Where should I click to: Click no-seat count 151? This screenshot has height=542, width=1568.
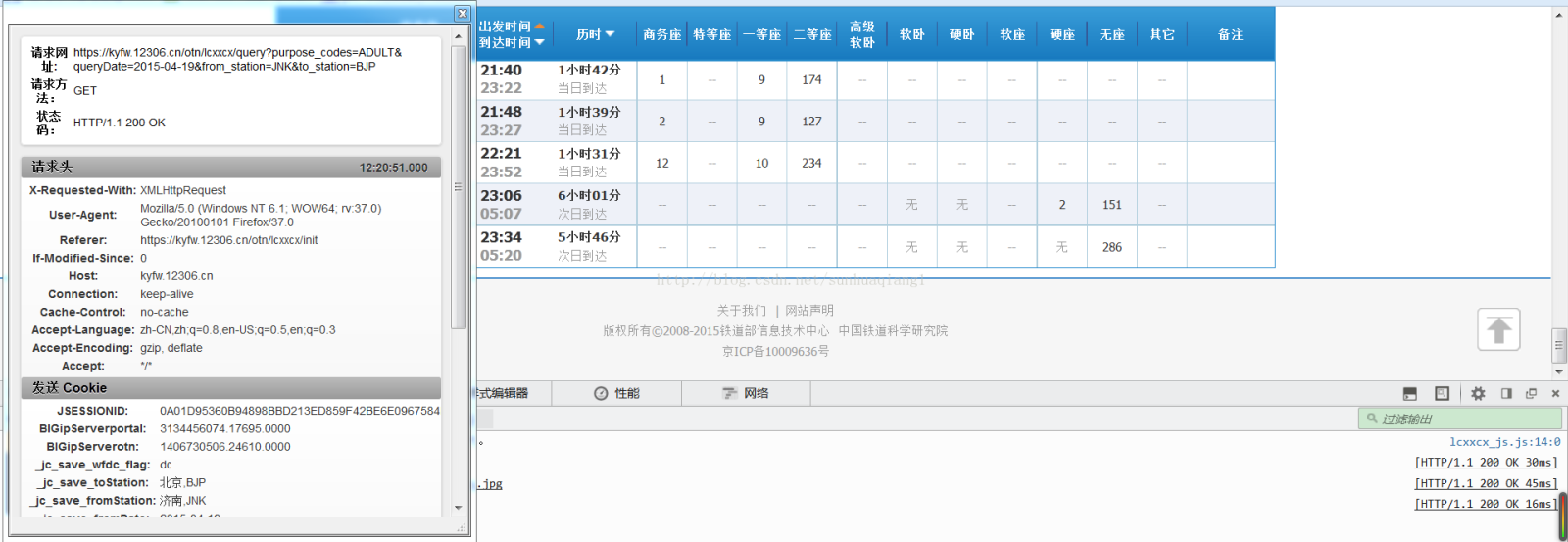[x=1112, y=205]
